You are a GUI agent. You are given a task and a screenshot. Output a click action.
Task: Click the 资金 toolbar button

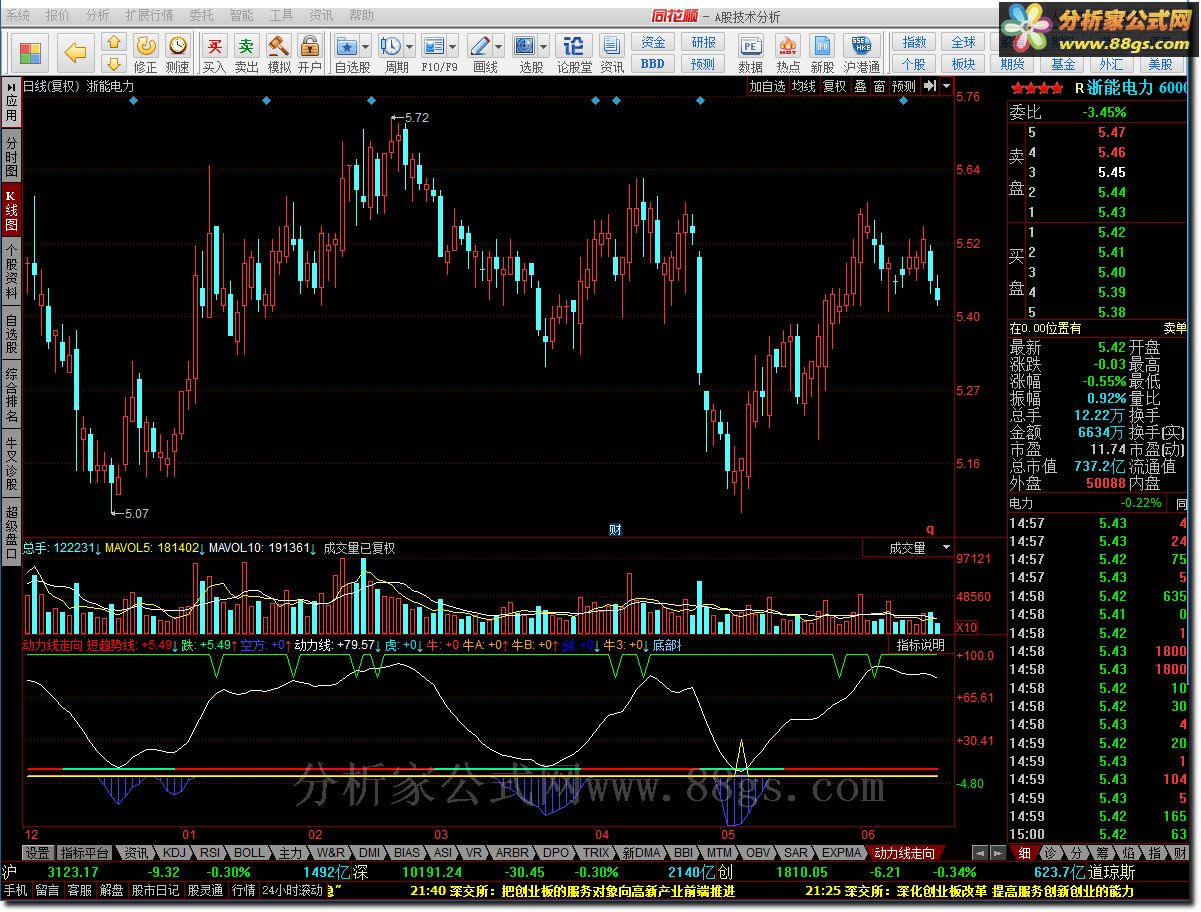(x=653, y=42)
